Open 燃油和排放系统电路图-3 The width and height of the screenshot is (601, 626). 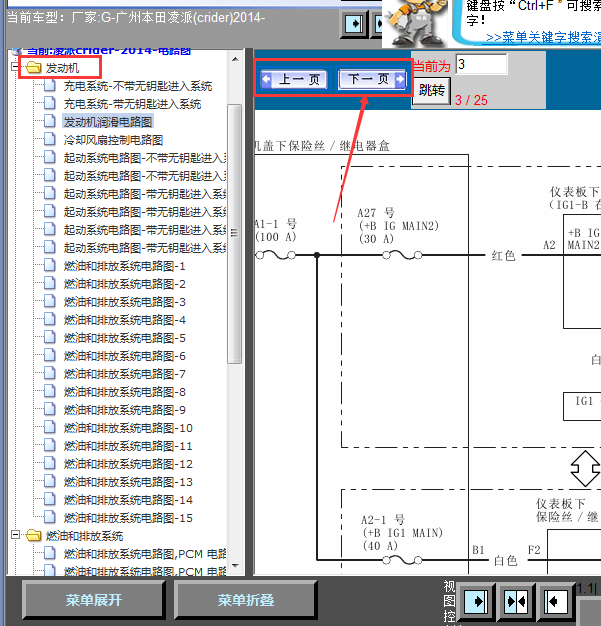click(x=125, y=302)
